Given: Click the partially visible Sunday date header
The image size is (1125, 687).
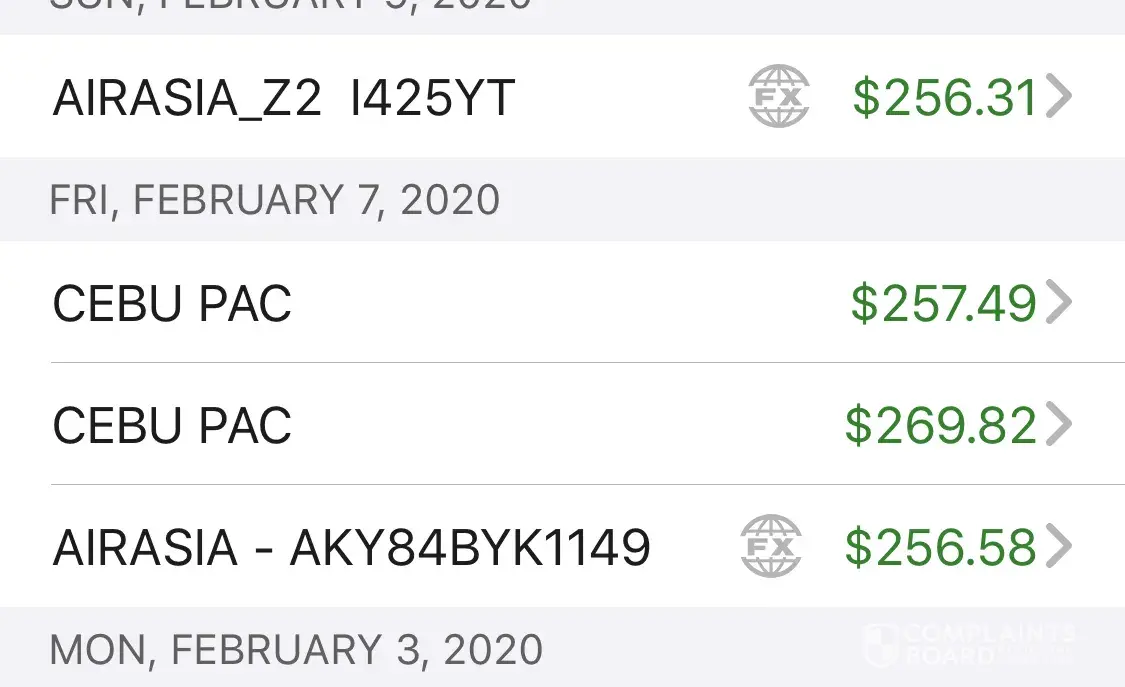Looking at the screenshot, I should tap(290, 5).
